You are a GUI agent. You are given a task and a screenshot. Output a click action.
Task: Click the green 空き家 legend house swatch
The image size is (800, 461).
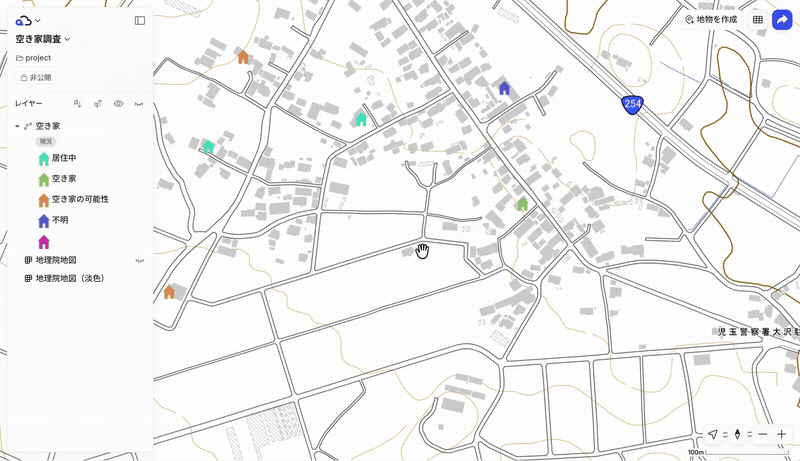[x=44, y=180]
